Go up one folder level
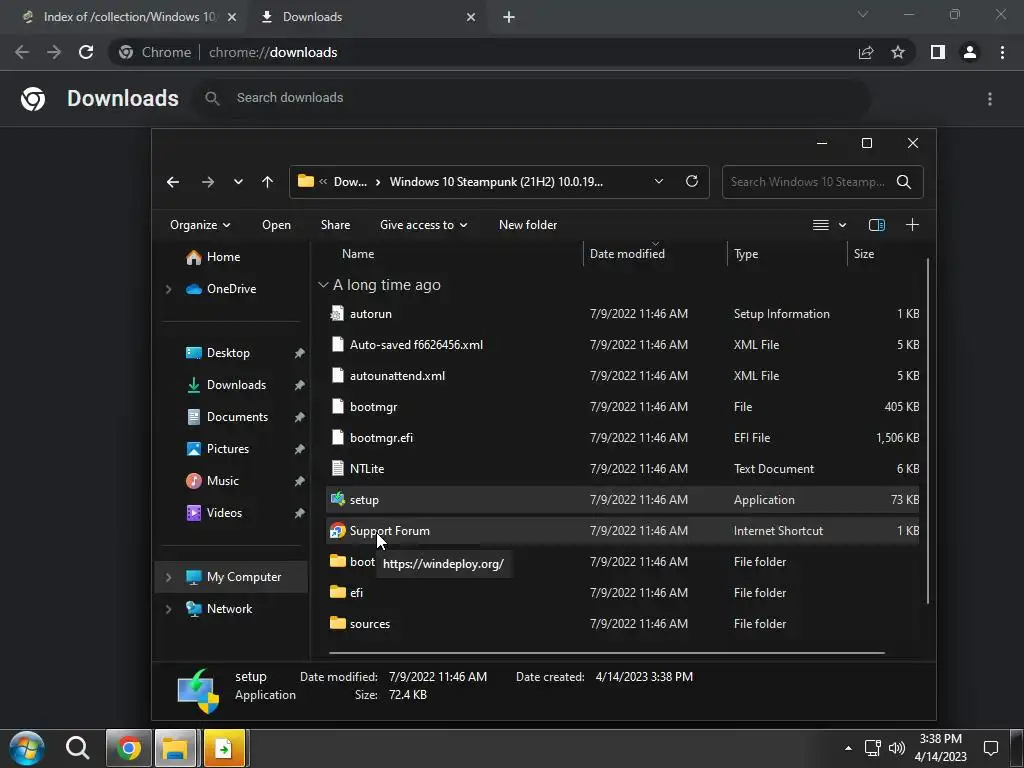Image resolution: width=1024 pixels, height=768 pixels. [268, 182]
